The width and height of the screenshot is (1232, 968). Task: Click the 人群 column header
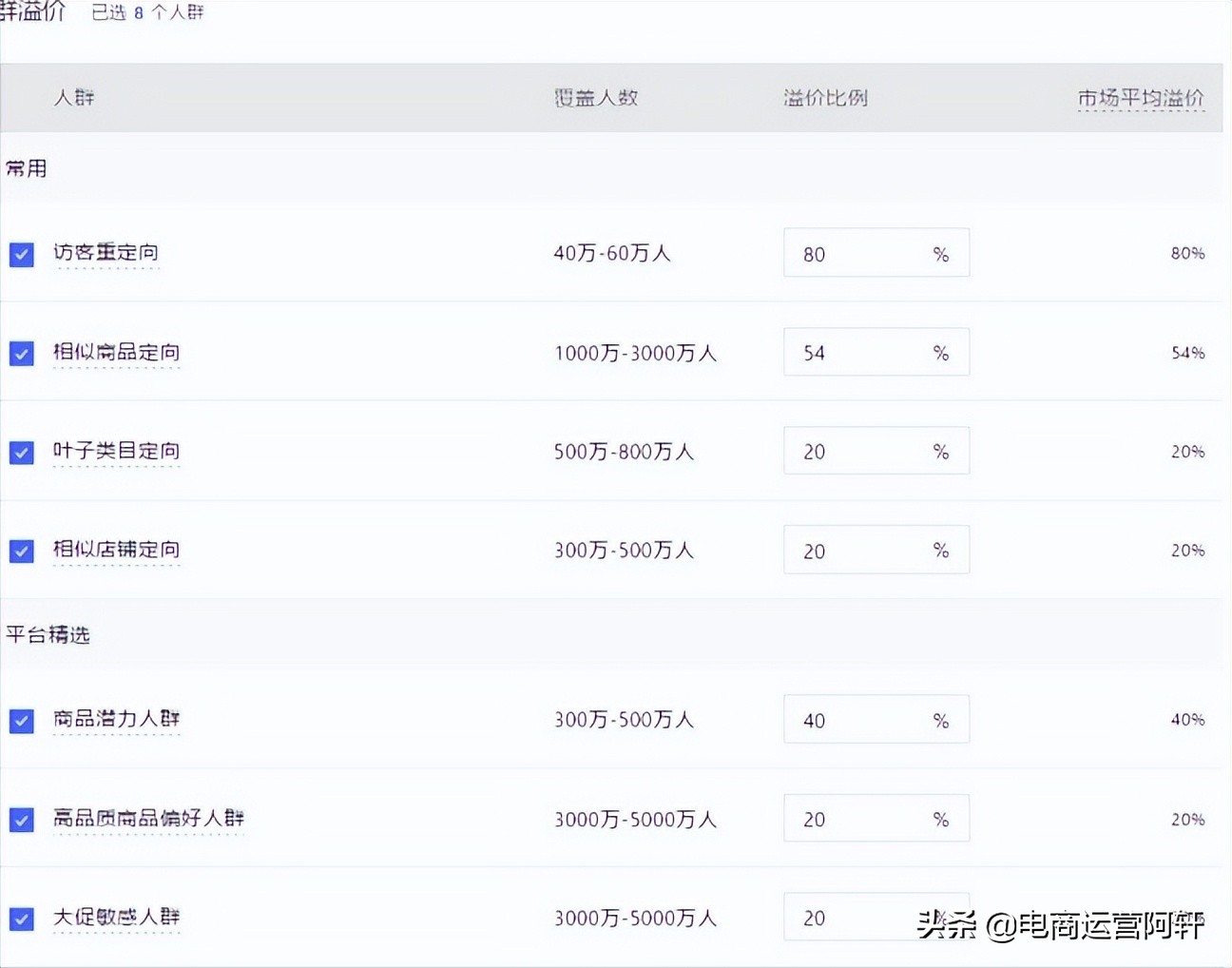click(x=74, y=97)
